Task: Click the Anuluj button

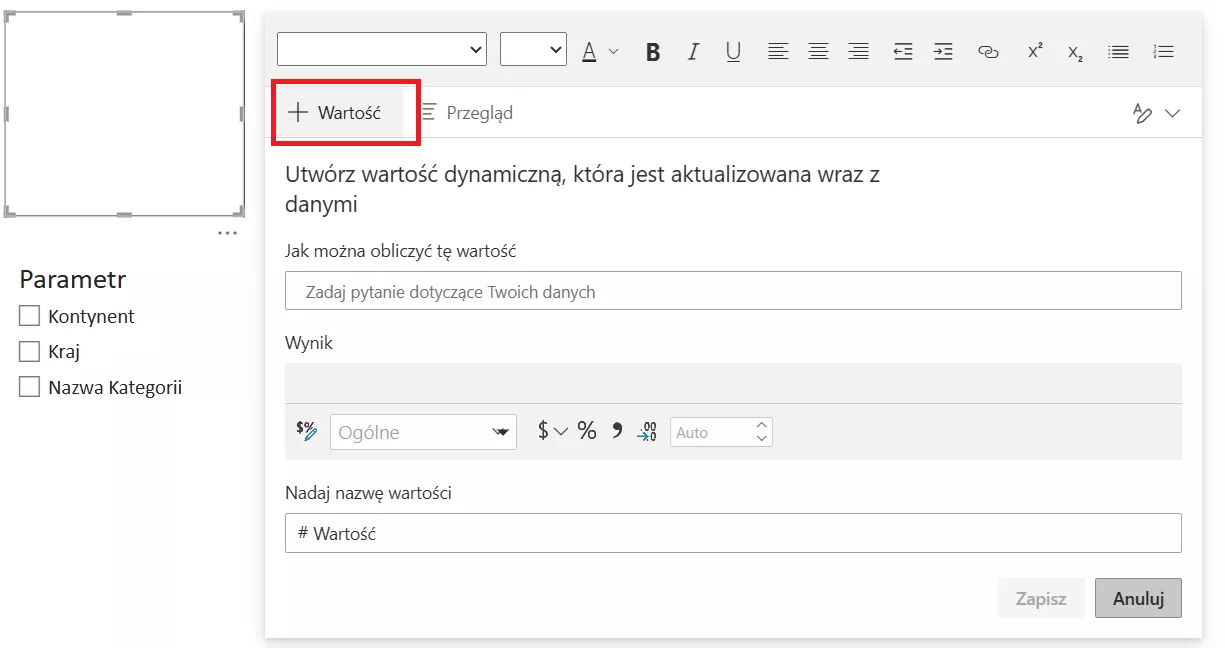Action: point(1138,599)
